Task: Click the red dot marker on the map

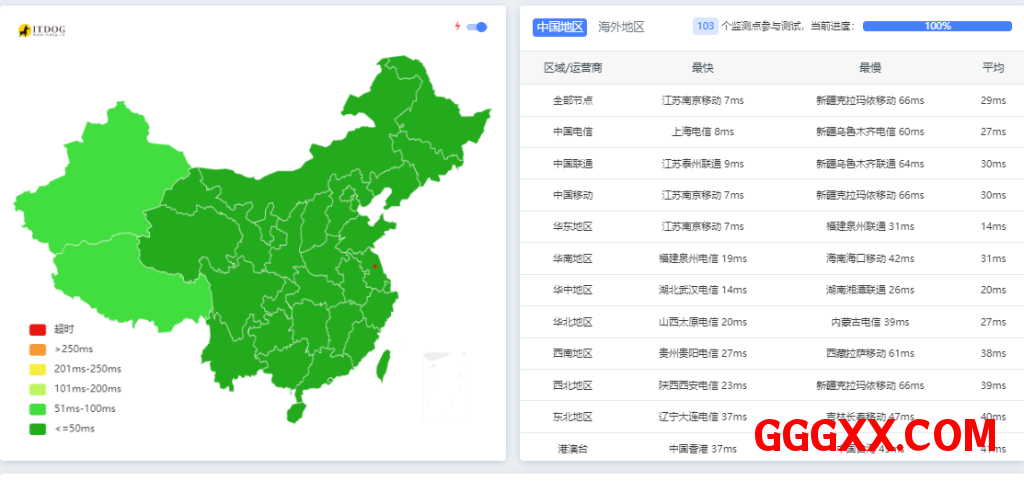Action: click(x=375, y=266)
